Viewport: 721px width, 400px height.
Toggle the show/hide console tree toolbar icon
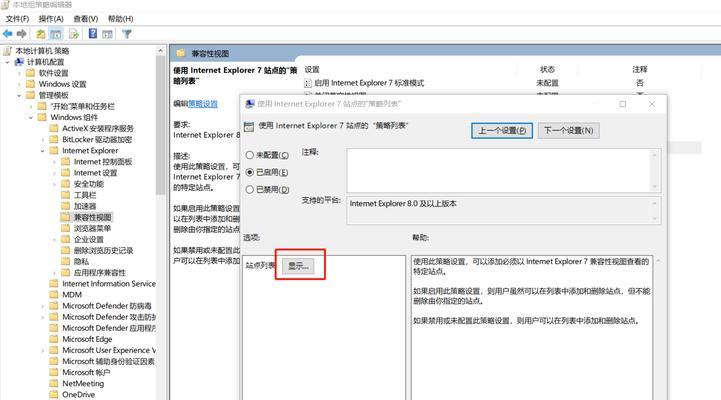click(56, 34)
